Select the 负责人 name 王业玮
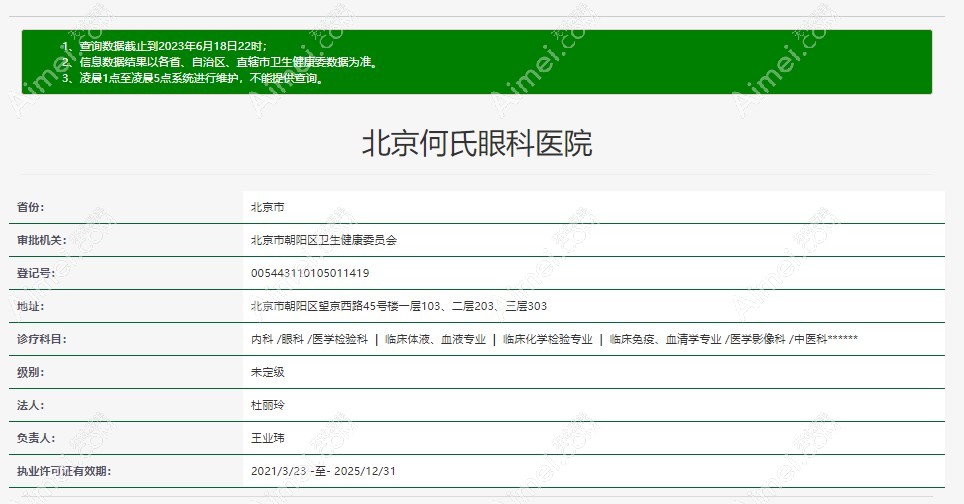The image size is (964, 504). [267, 438]
